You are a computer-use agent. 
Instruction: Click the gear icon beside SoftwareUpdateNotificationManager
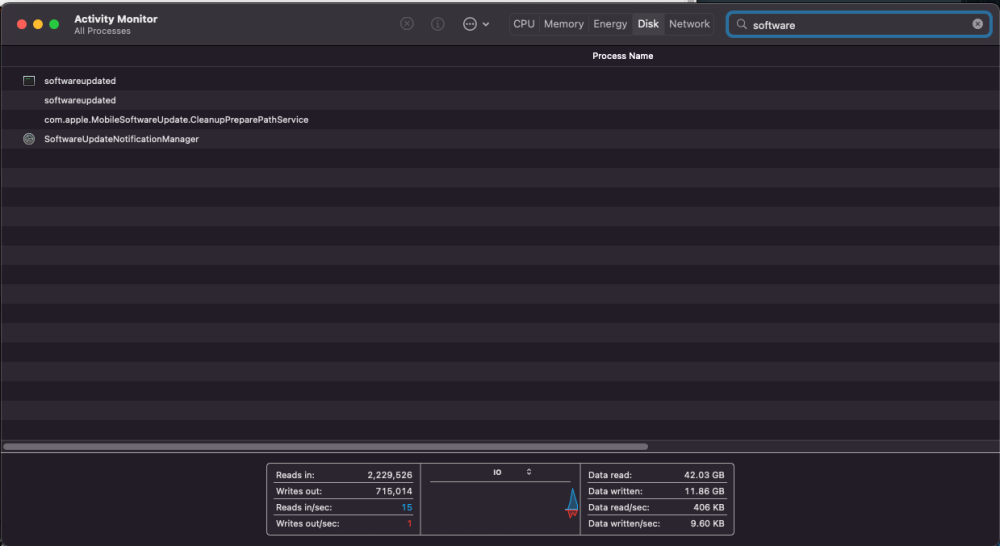pyautogui.click(x=29, y=139)
